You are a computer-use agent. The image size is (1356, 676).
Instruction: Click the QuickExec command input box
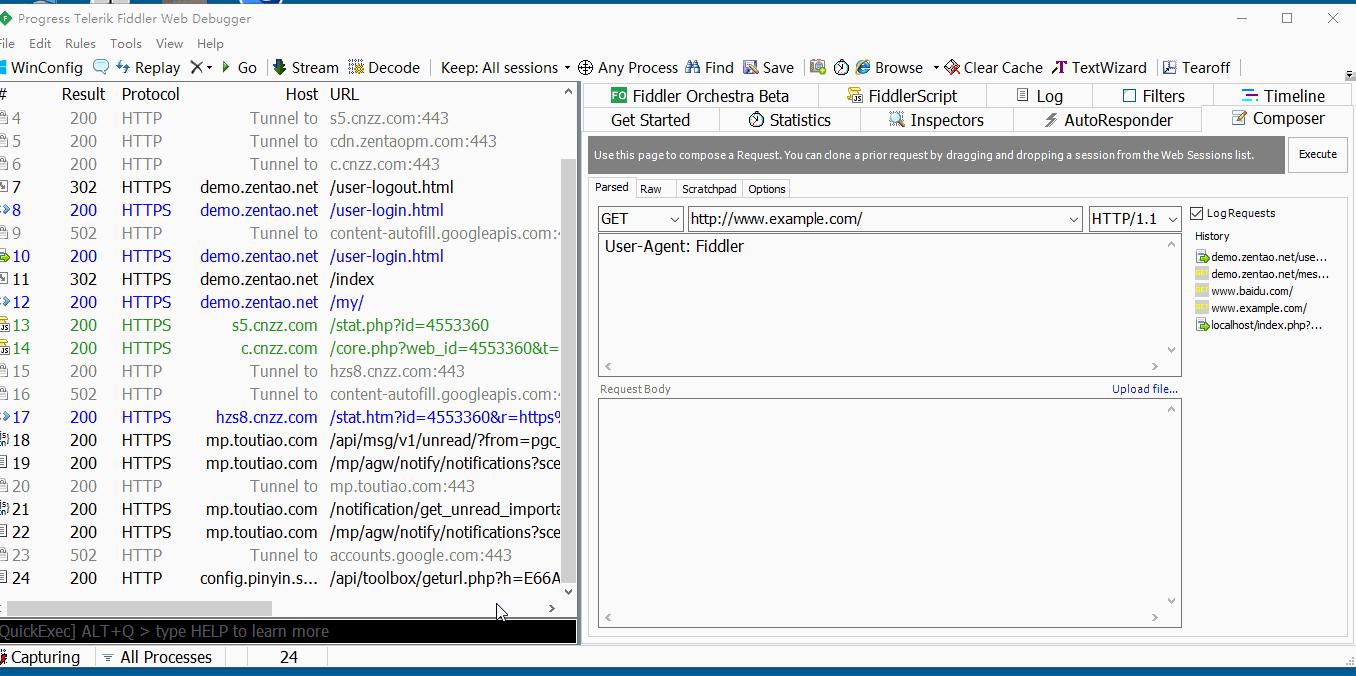point(288,631)
